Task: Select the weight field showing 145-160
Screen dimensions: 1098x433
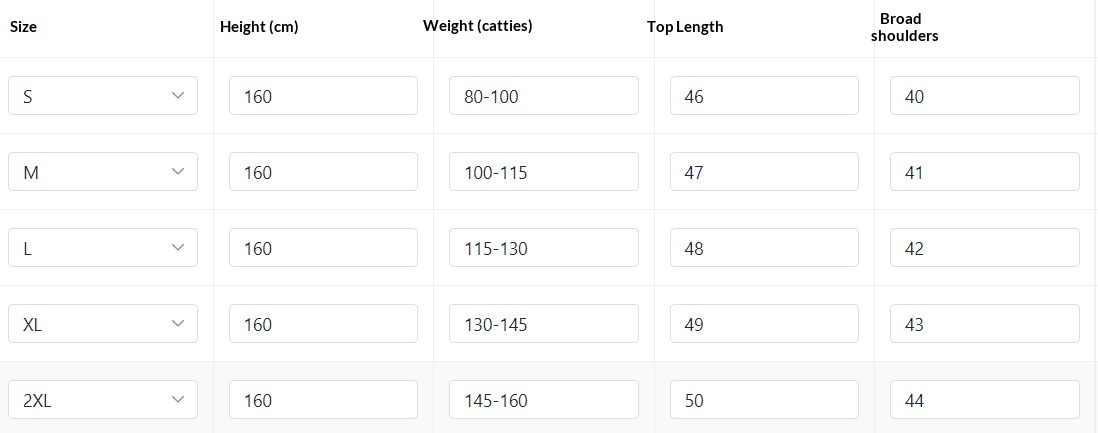Action: pos(543,400)
